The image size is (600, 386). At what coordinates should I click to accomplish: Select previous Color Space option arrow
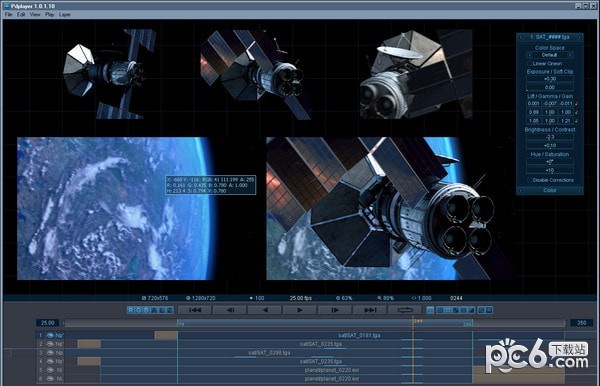click(530, 55)
